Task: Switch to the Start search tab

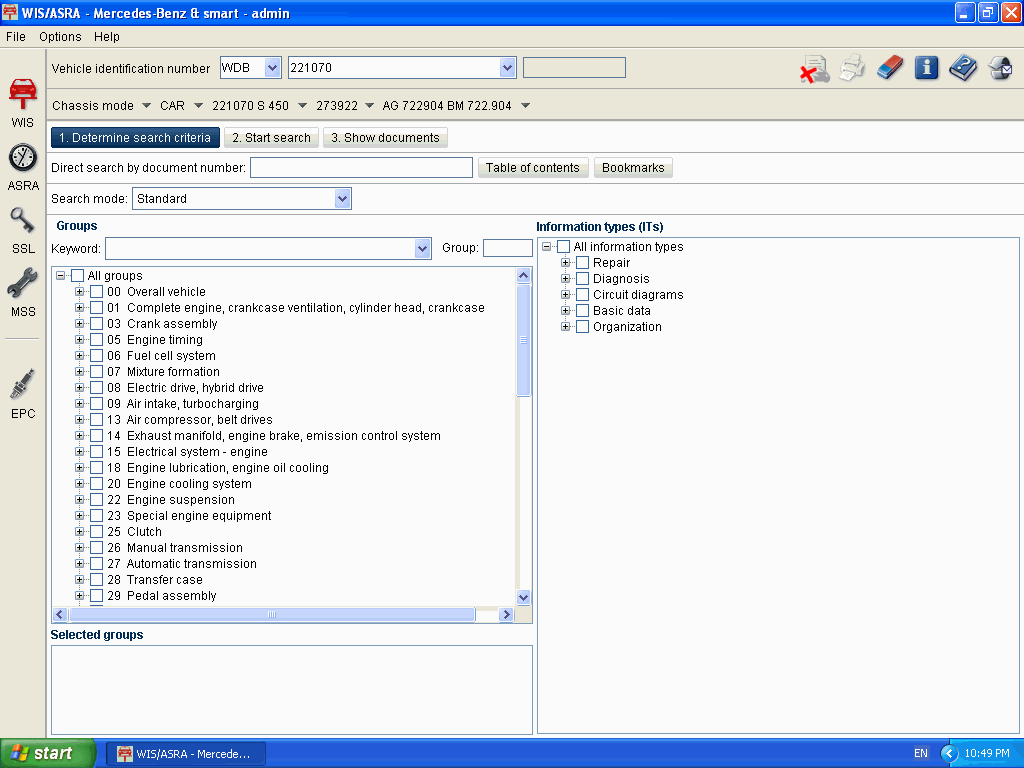Action: [271, 138]
